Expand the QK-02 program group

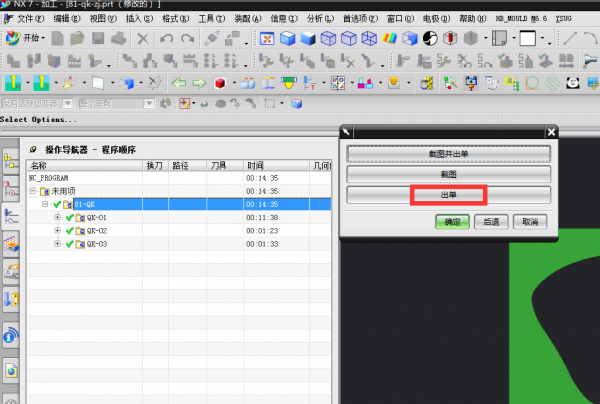(57, 230)
